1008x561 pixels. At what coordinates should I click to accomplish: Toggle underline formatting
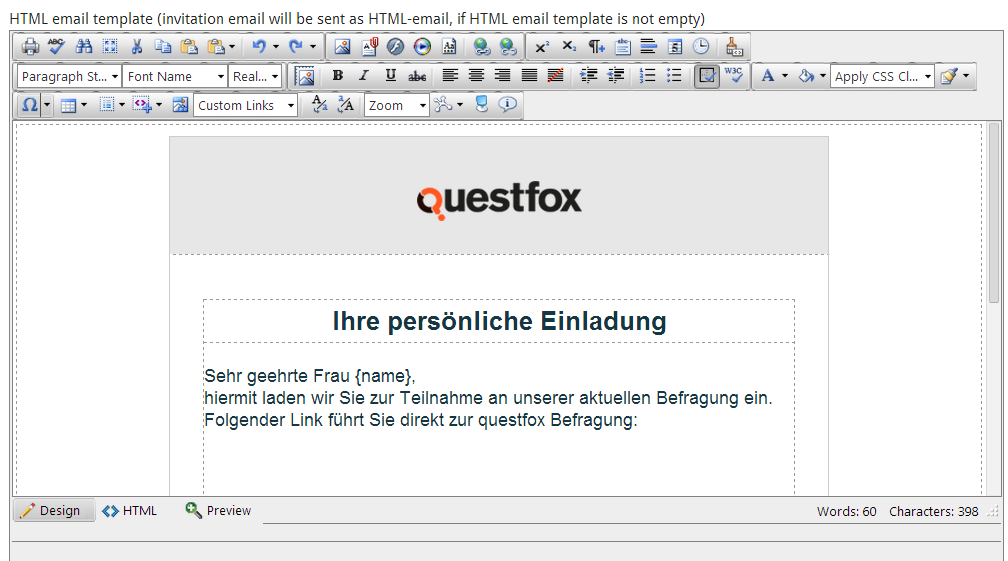tap(390, 76)
